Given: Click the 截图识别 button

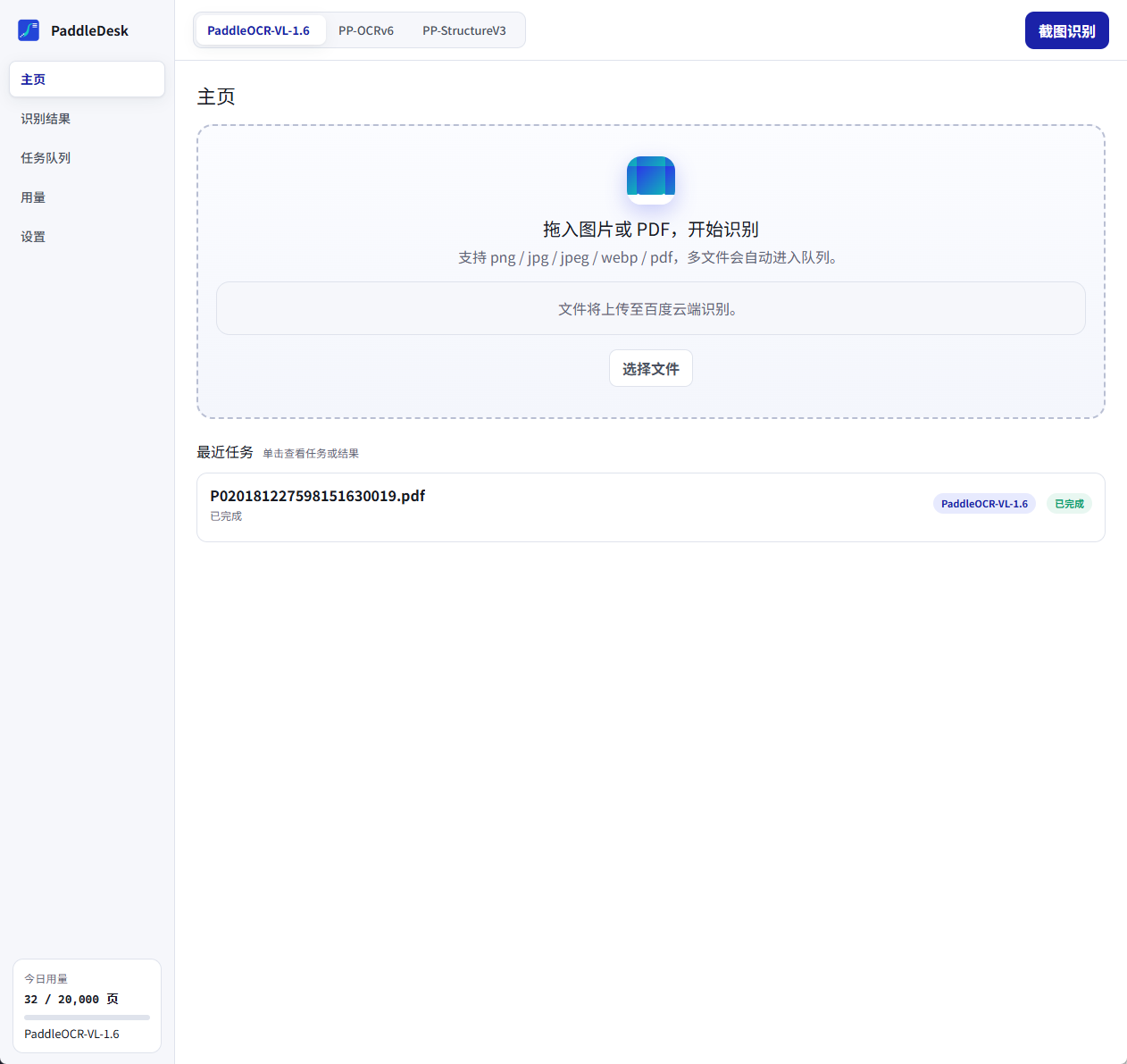Looking at the screenshot, I should (1066, 30).
